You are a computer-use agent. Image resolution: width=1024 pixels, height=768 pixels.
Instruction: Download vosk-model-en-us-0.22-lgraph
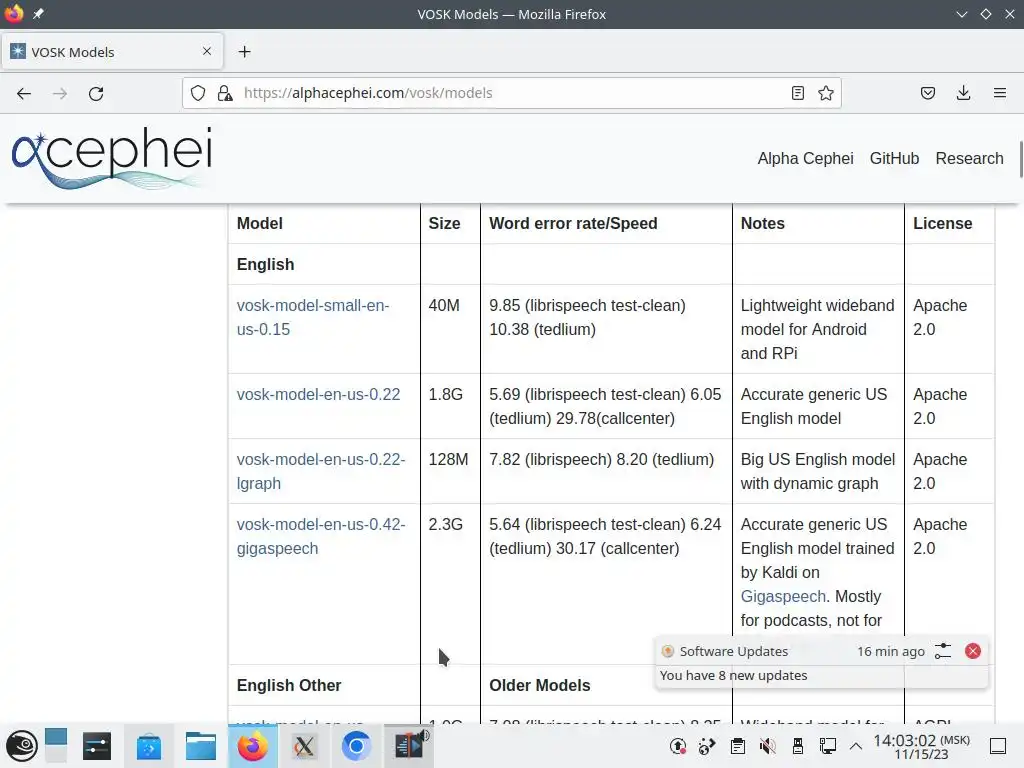point(321,472)
